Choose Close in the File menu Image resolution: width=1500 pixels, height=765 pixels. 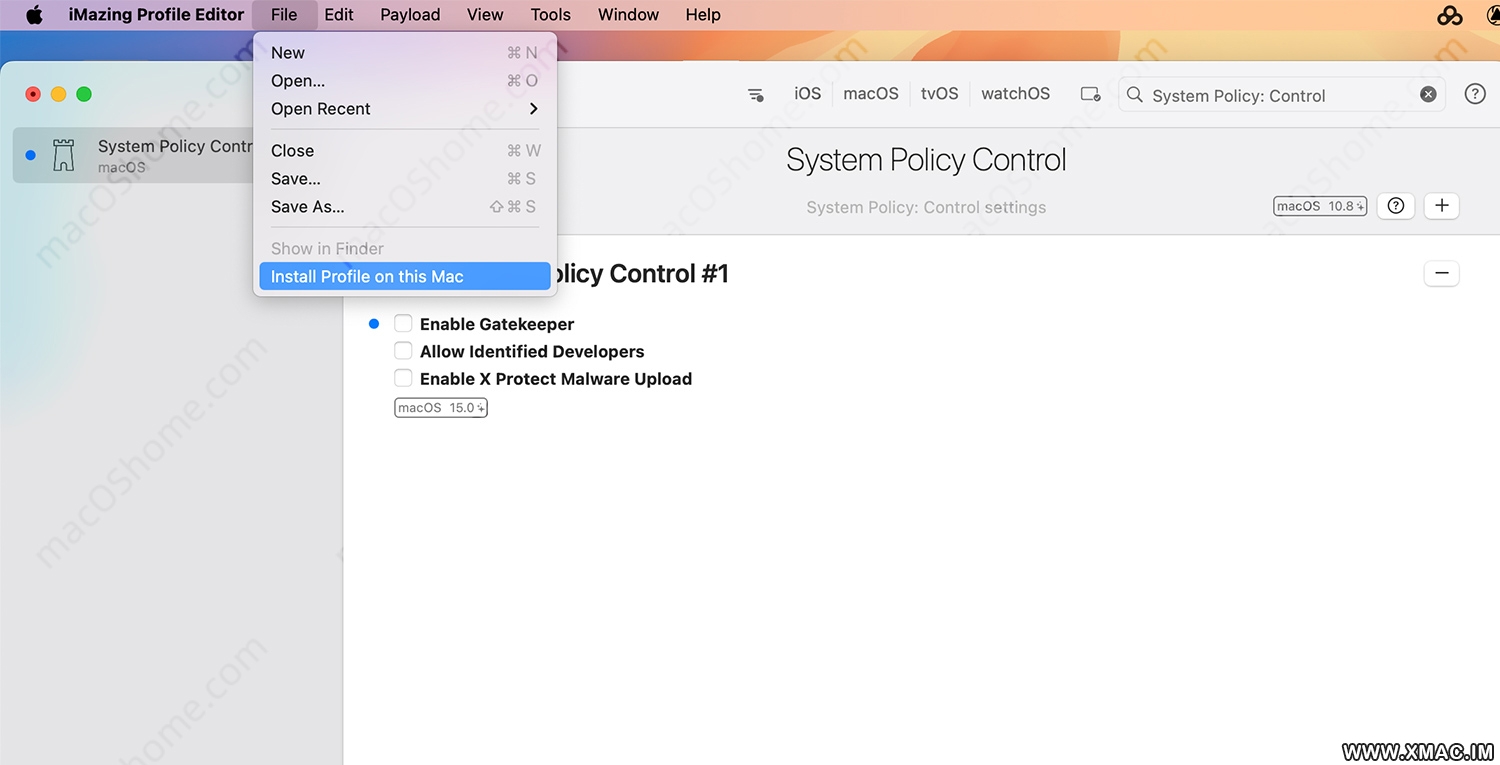coord(404,151)
